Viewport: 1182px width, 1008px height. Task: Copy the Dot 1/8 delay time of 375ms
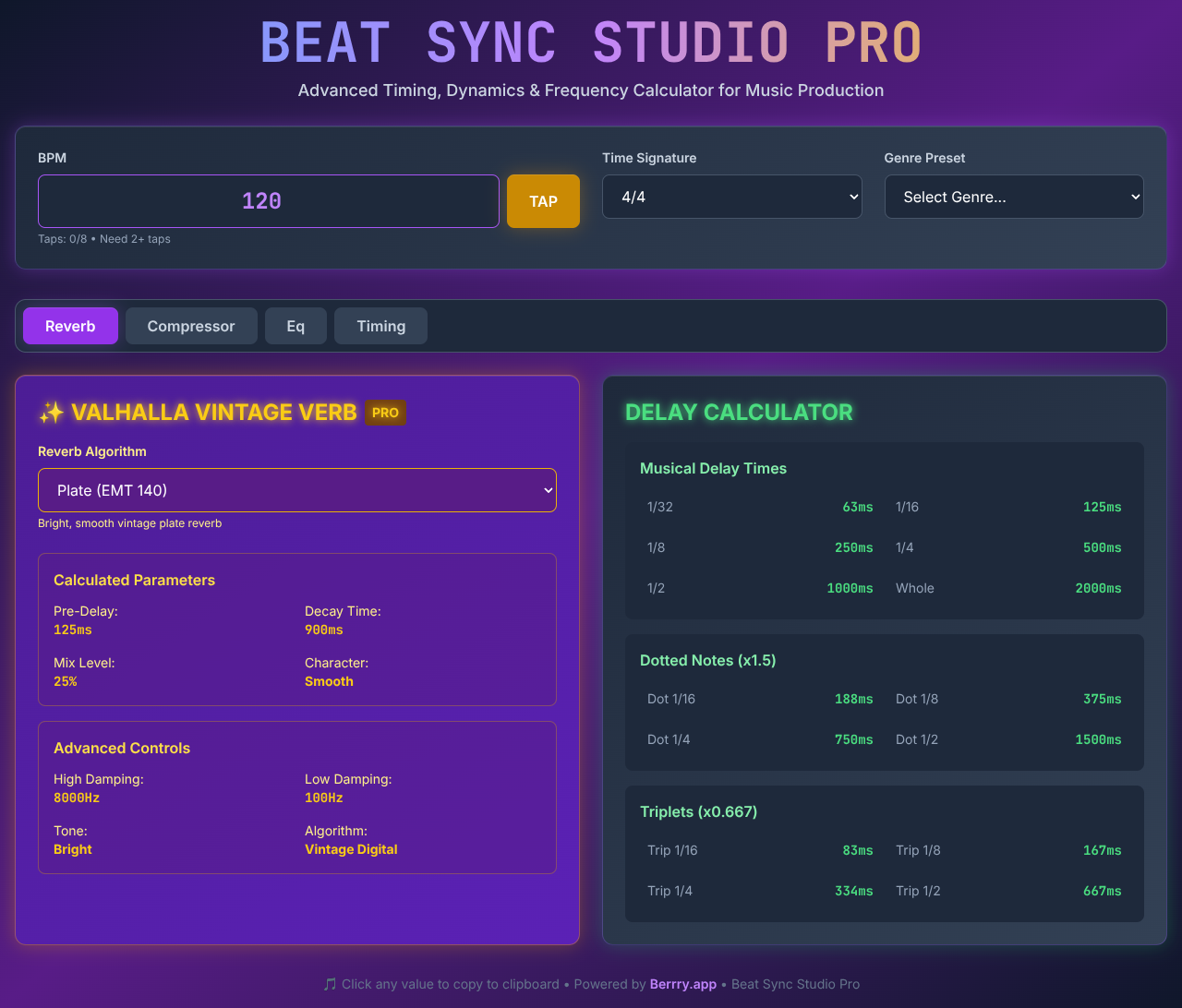(1102, 699)
